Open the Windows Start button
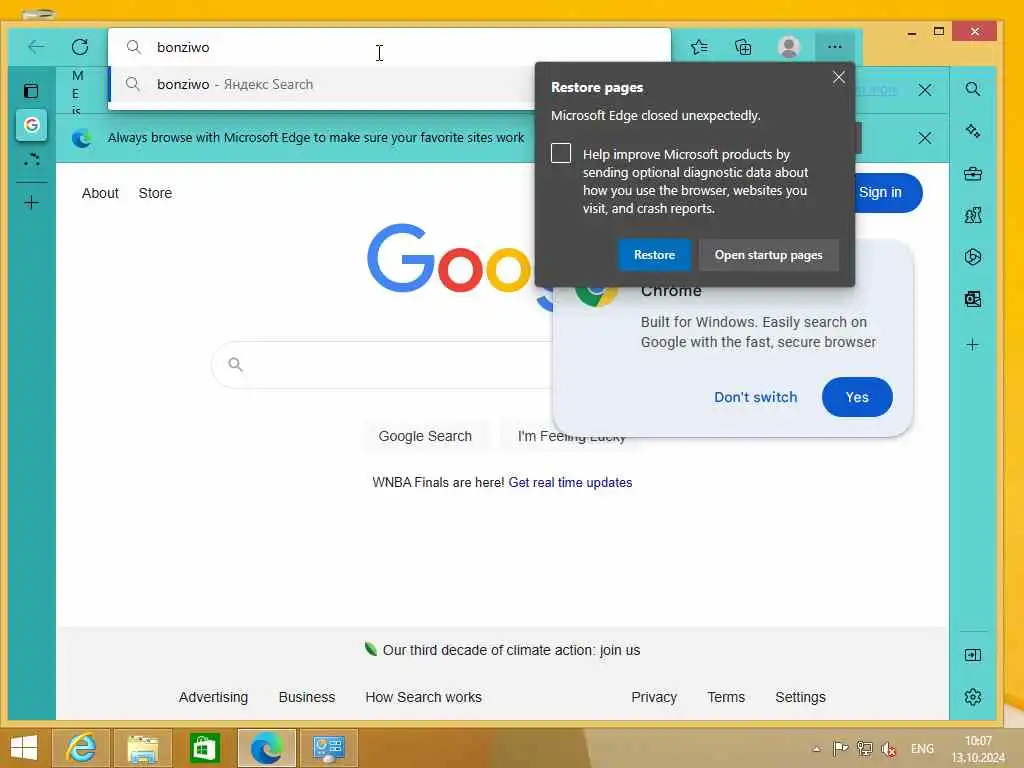 24,748
